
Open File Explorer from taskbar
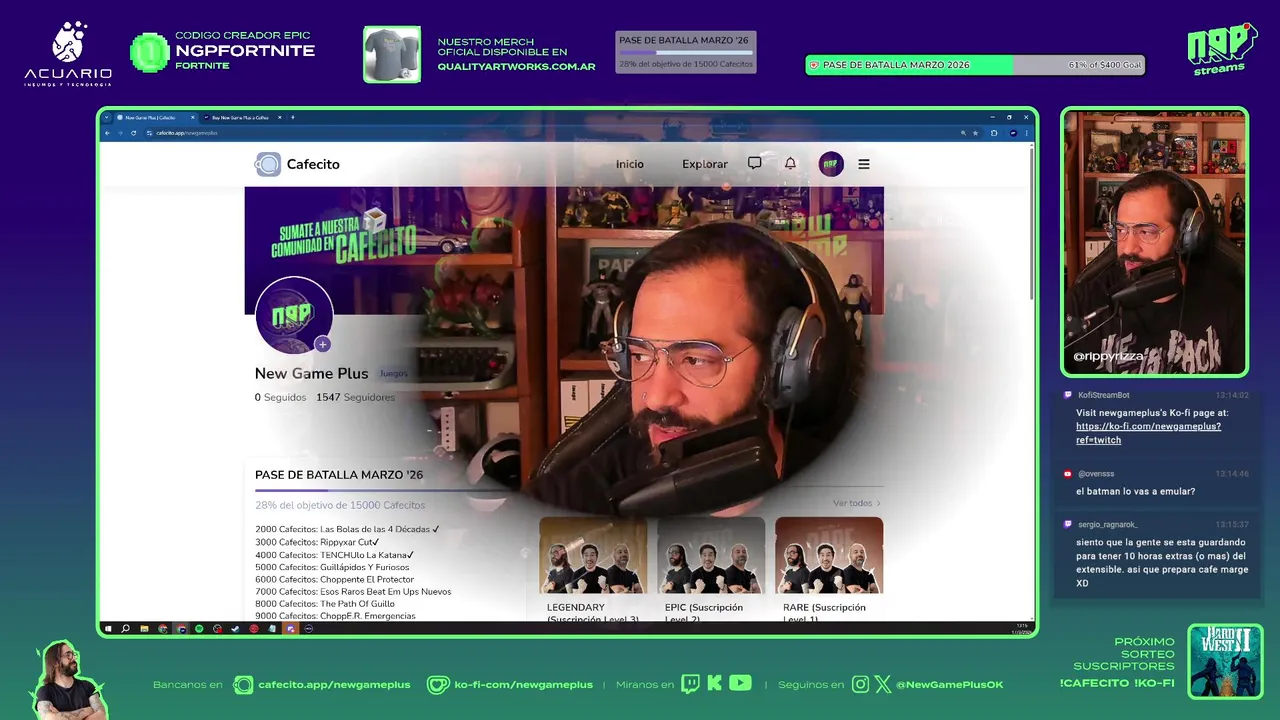coord(144,628)
